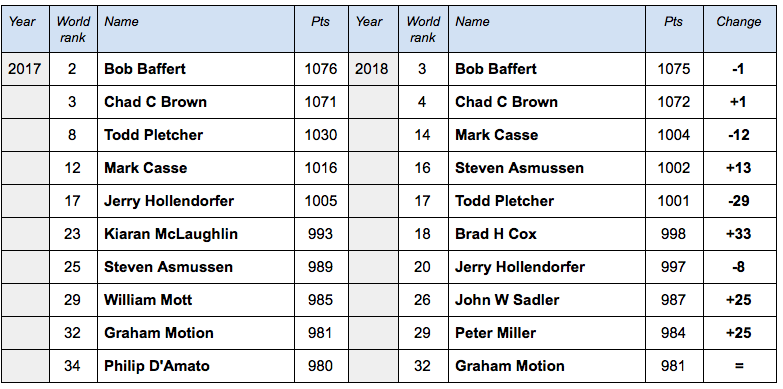Screen dimensions: 783x389
Task: Select the second World rank header
Action: click(423, 29)
